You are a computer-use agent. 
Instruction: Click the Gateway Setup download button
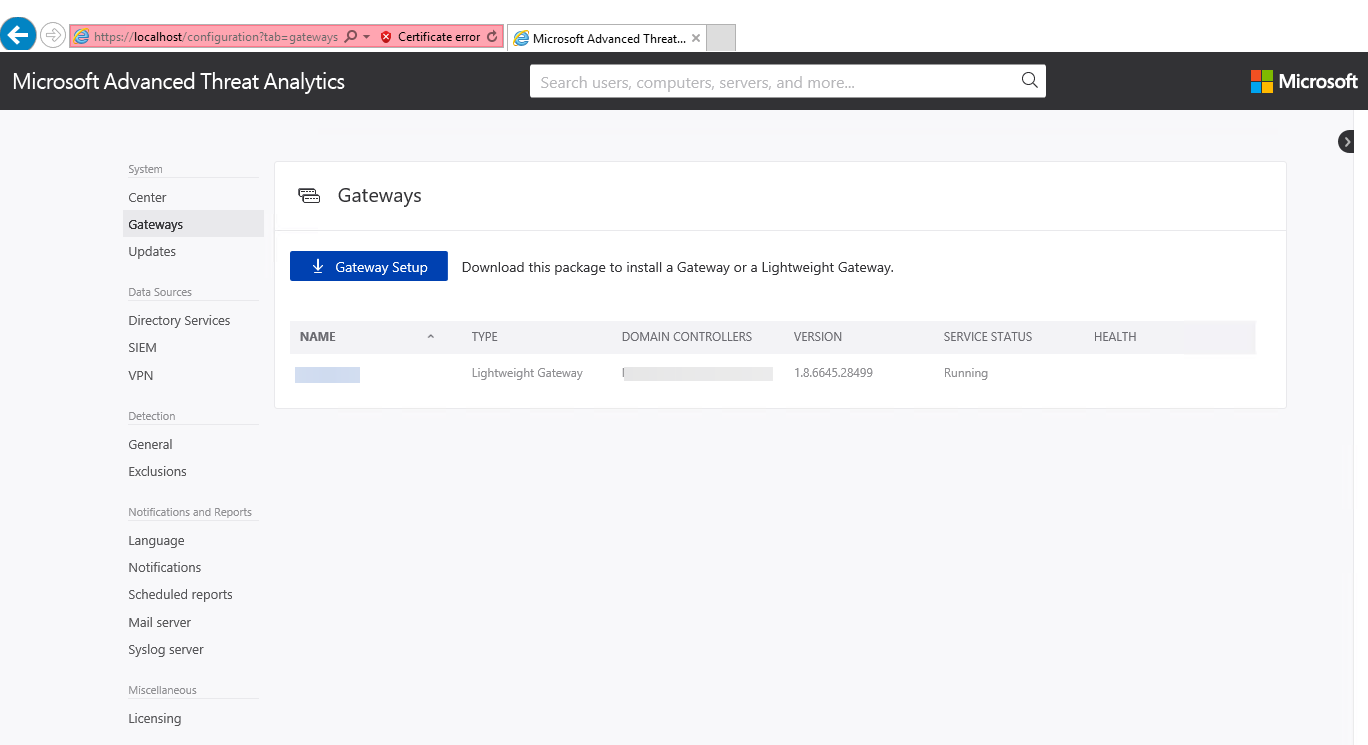tap(368, 267)
